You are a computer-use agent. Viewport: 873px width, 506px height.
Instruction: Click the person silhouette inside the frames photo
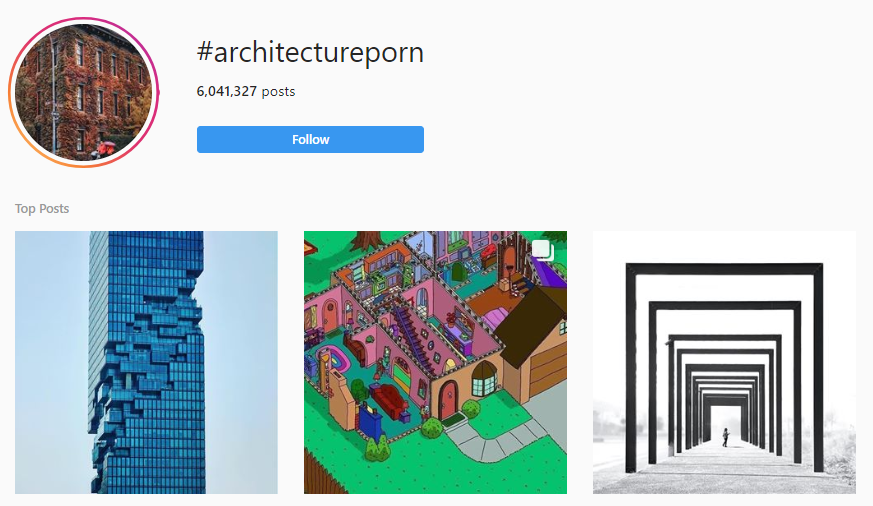pos(725,437)
